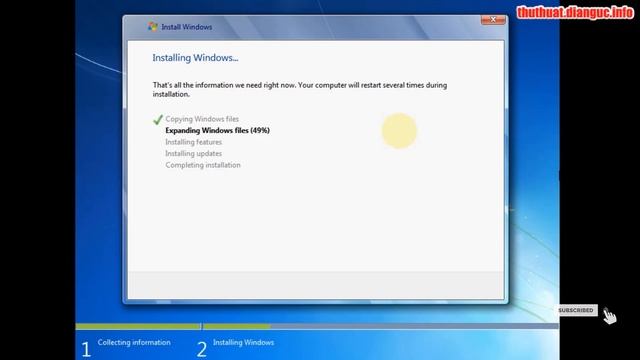The image size is (640, 360).
Task: Click the SUBSCRIBED button overlay
Action: (x=576, y=310)
